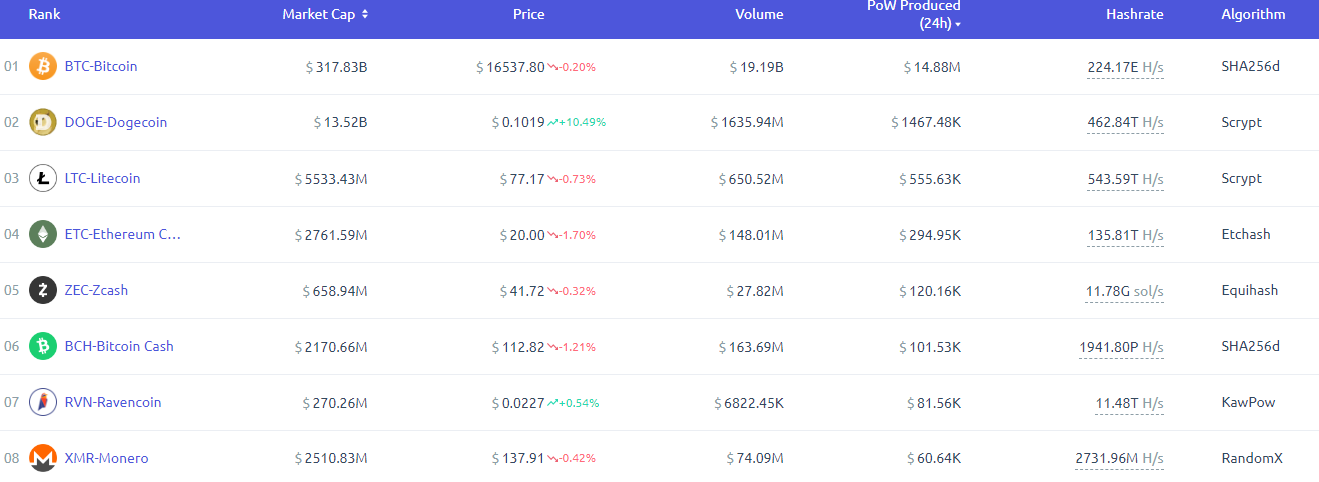Viewport: 1319px width, 482px height.
Task: Click Ethereum Classic's -1.70% price change
Action: [578, 235]
